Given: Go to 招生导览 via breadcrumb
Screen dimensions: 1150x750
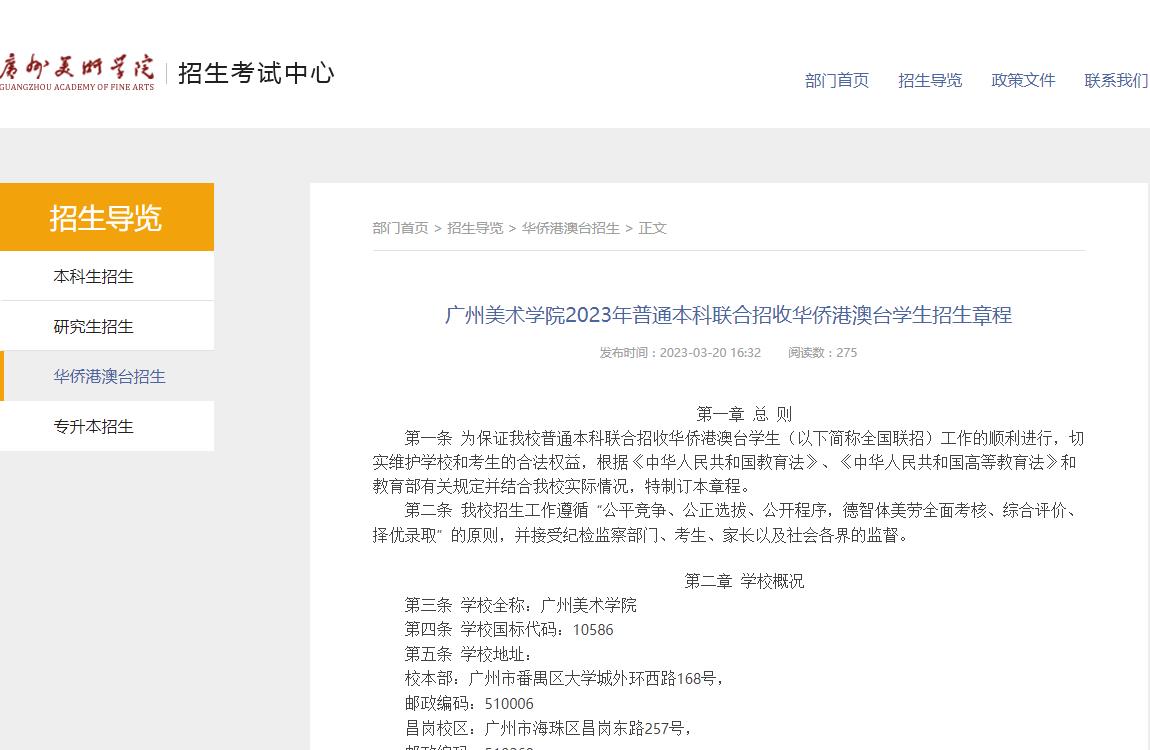Looking at the screenshot, I should tap(475, 228).
